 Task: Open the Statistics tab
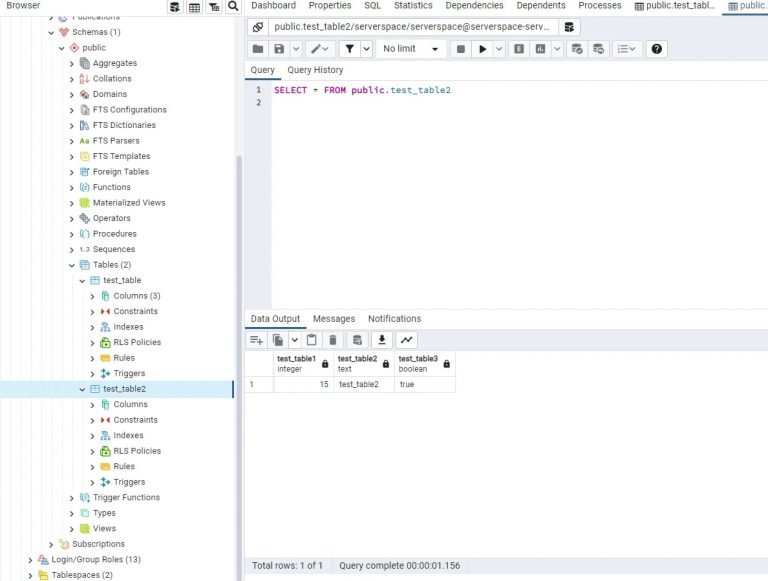(x=413, y=5)
